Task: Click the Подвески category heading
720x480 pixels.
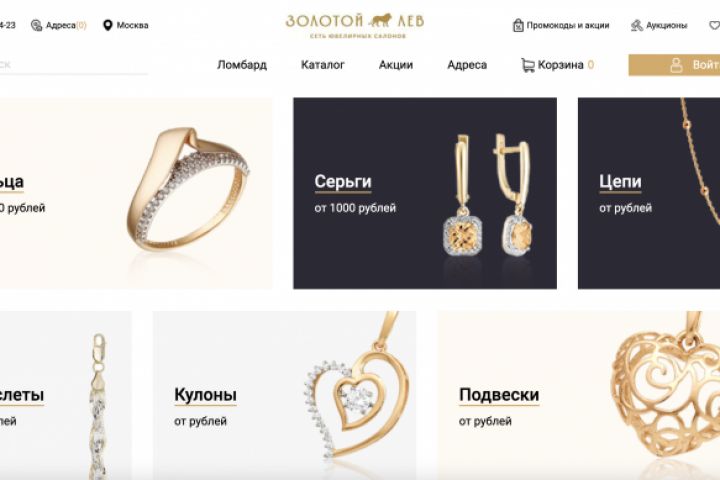Action: (x=499, y=395)
